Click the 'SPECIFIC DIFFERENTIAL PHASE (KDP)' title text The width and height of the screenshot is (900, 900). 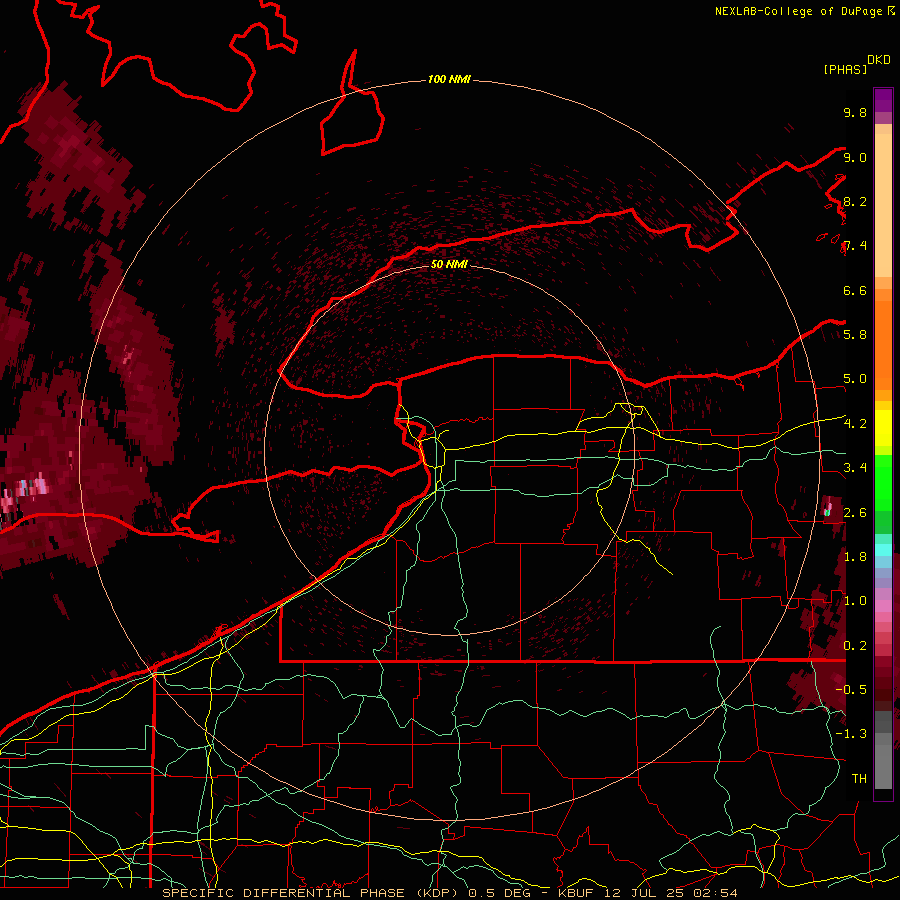pos(313,893)
